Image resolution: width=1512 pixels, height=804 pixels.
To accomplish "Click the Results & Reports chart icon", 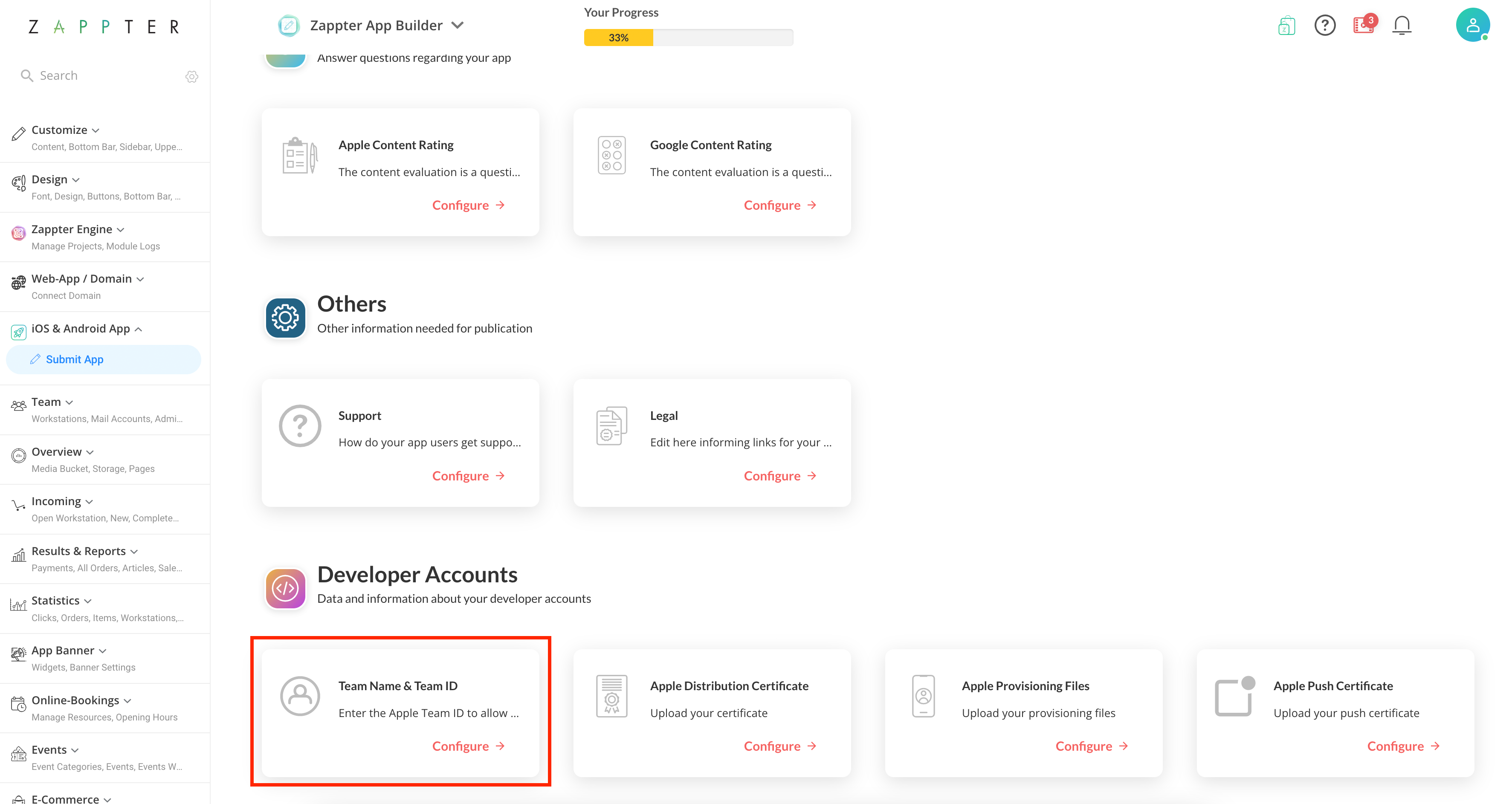I will [18, 555].
